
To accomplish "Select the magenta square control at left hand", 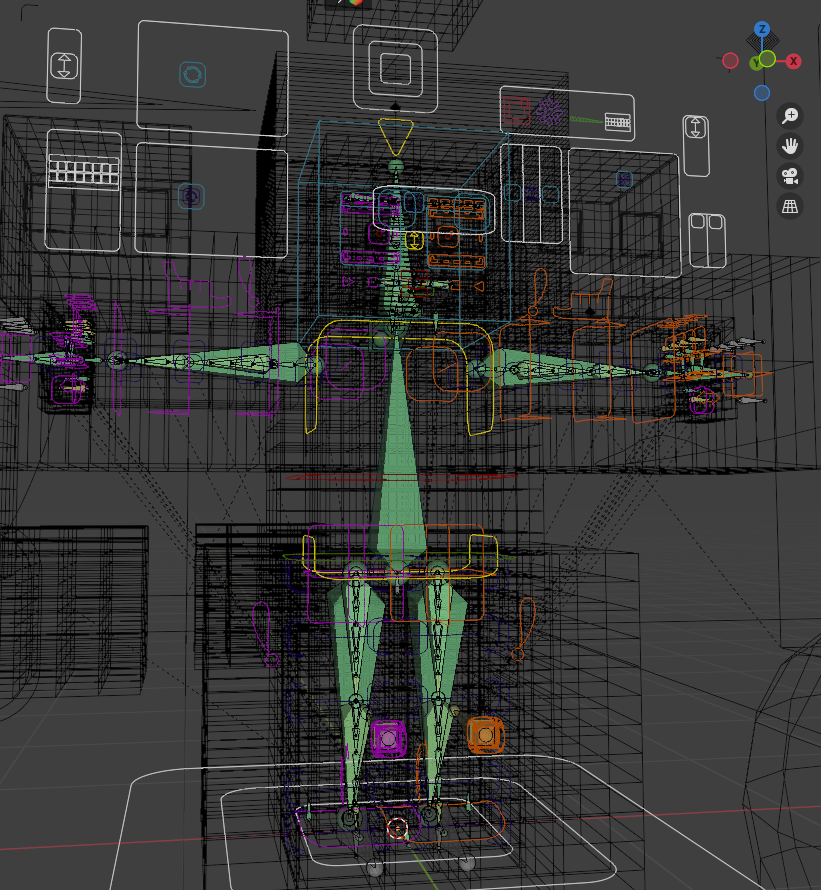I will pos(67,389).
